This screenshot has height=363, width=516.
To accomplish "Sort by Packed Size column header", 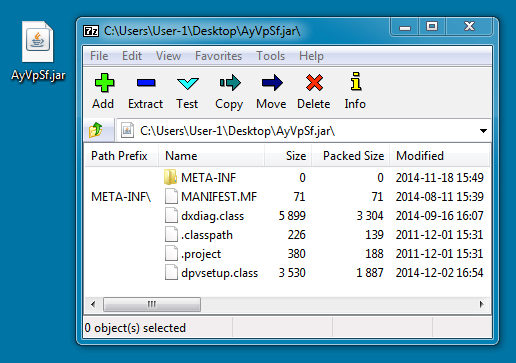I will tap(351, 156).
